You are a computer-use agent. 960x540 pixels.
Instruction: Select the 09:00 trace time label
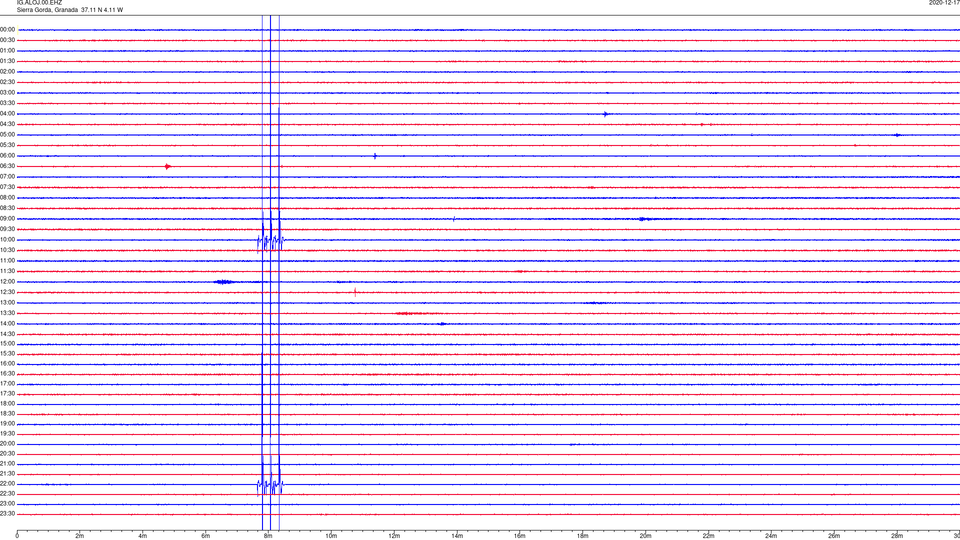coord(7,219)
